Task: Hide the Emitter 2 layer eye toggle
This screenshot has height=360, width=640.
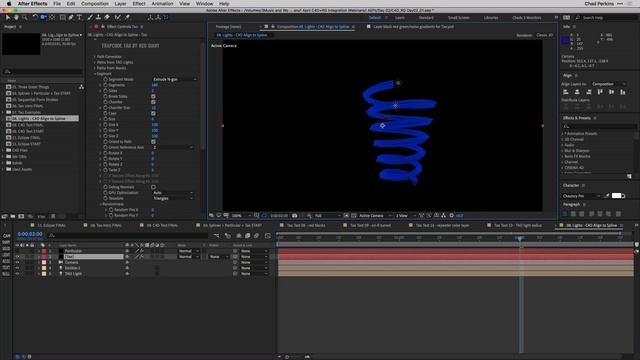Action: 17,268
